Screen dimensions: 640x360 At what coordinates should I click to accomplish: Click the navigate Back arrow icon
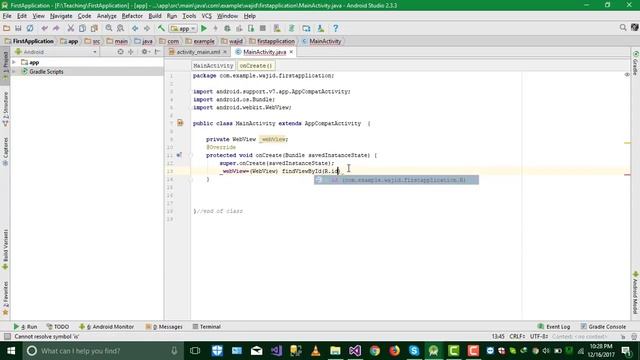135,28
